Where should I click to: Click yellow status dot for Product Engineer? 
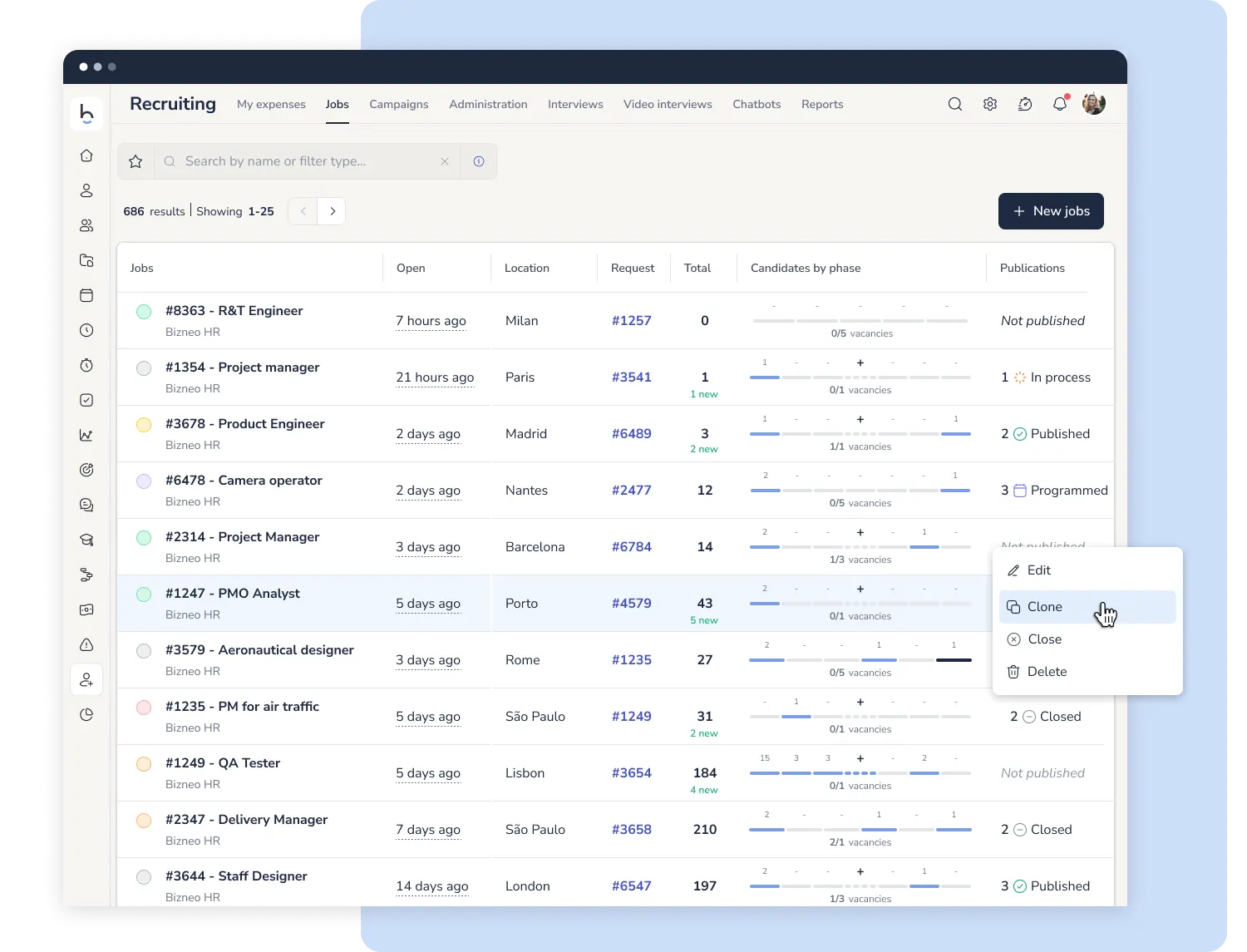coord(144,425)
